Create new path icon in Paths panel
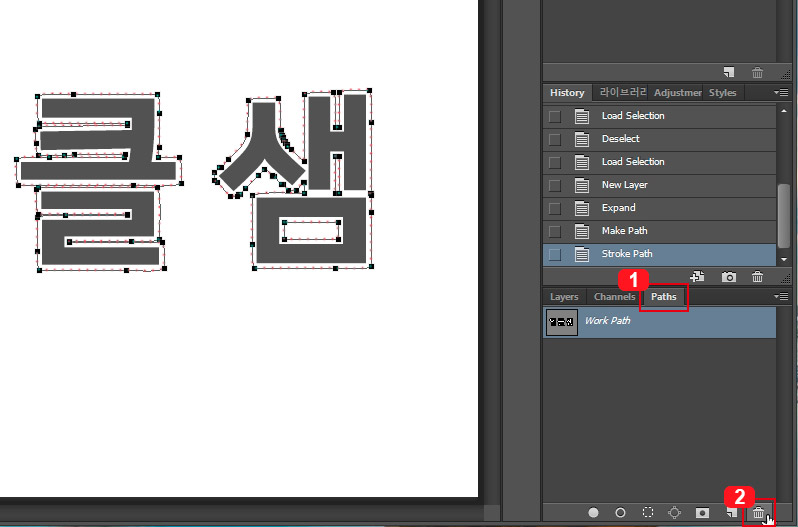The height and width of the screenshot is (527, 798). (731, 512)
